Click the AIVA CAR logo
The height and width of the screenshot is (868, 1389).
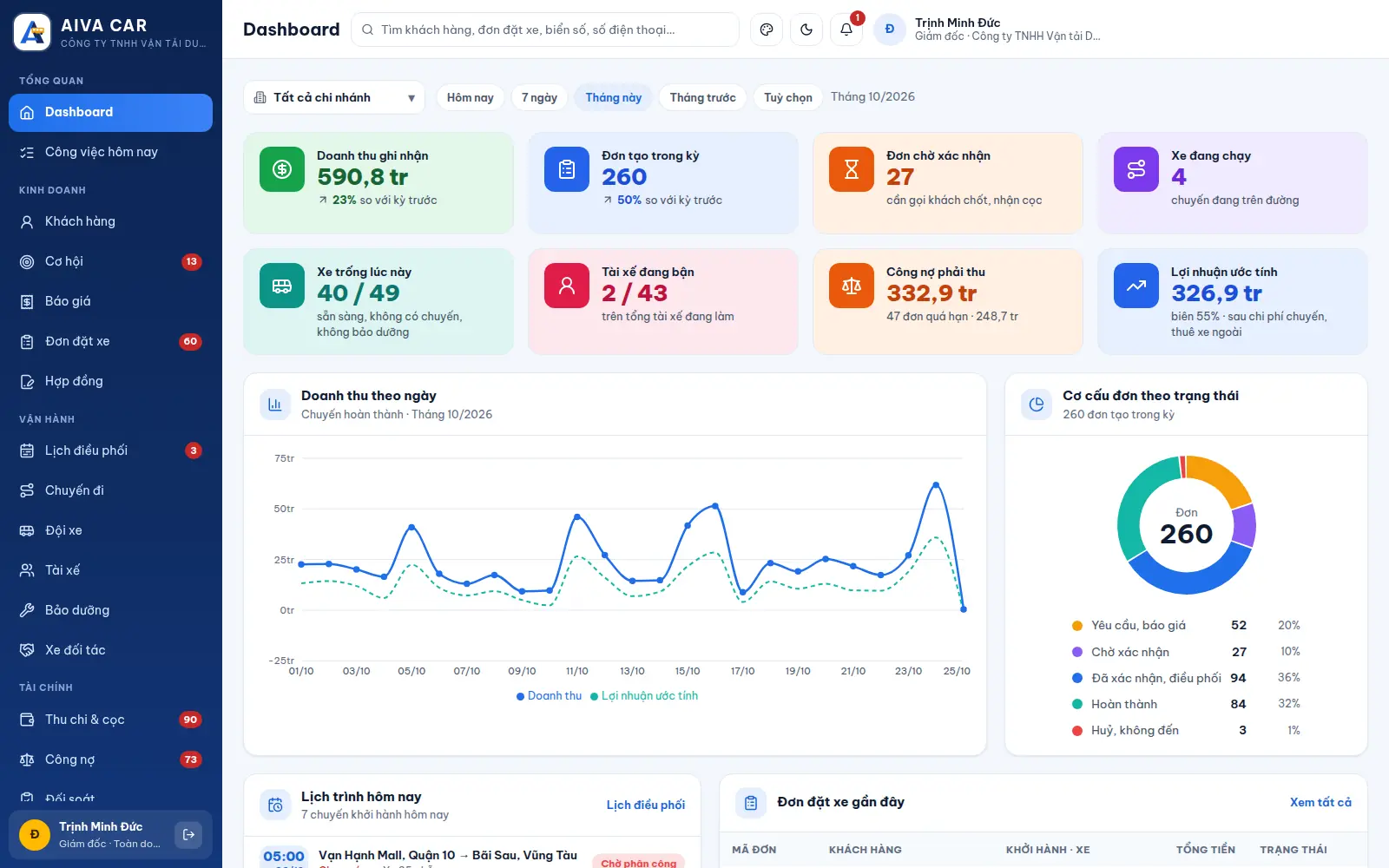pos(32,33)
